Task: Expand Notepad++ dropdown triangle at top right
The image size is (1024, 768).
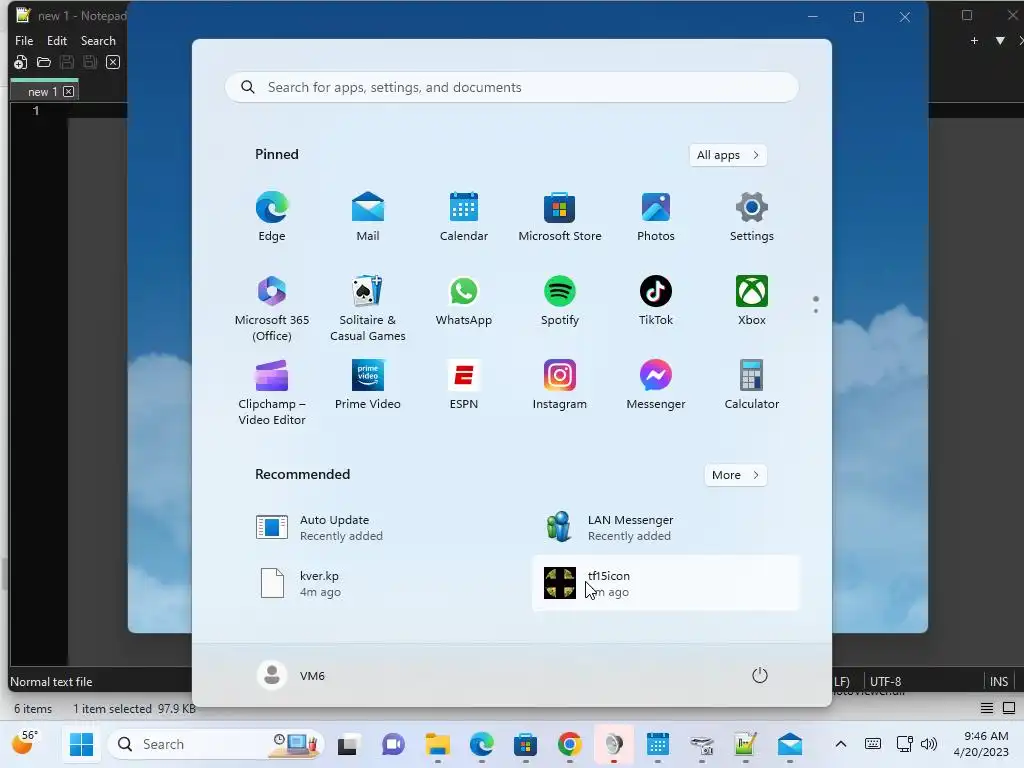Action: tap(1000, 40)
